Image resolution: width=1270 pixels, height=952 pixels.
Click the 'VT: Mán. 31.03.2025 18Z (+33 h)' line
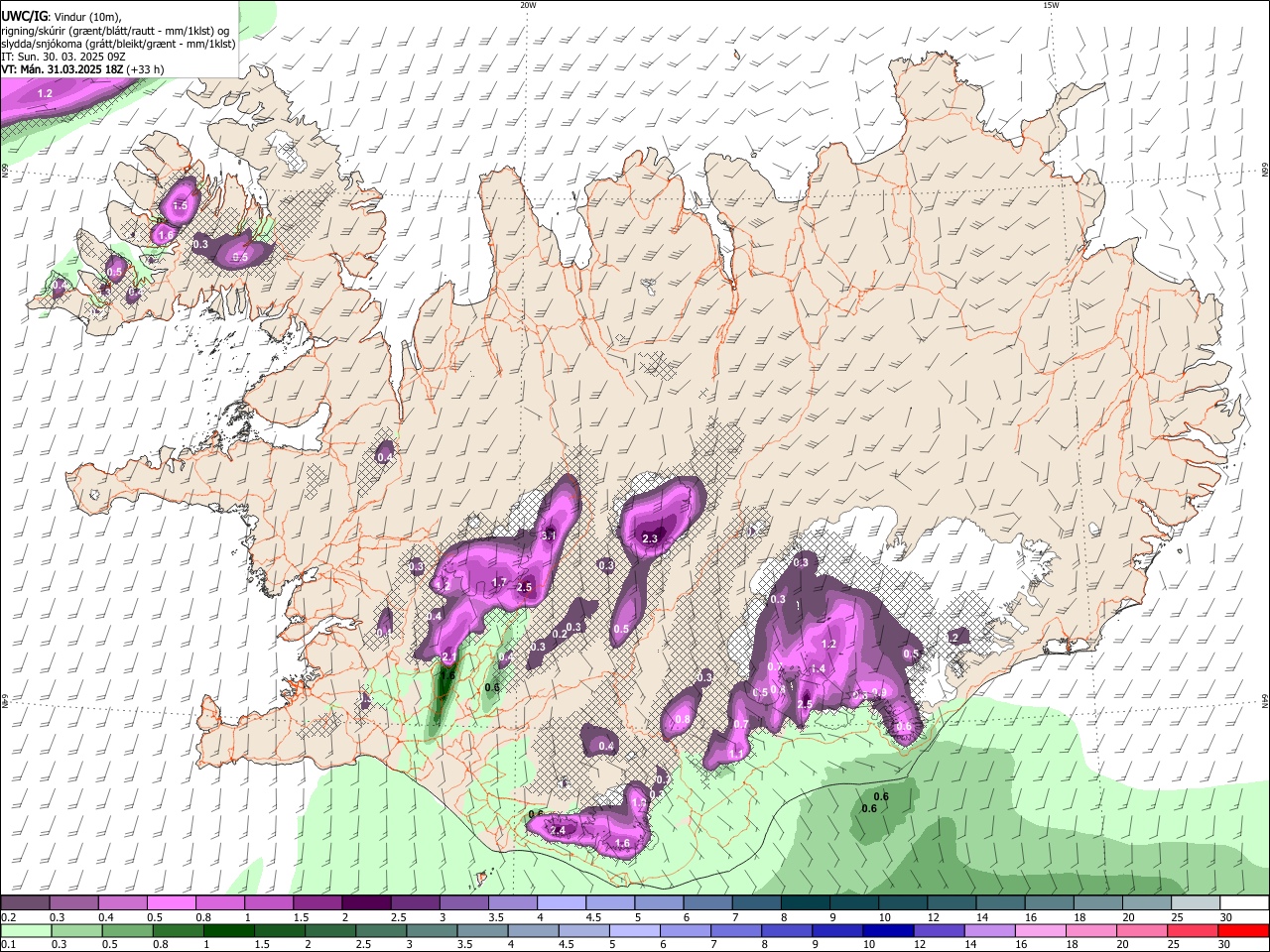coord(82,69)
